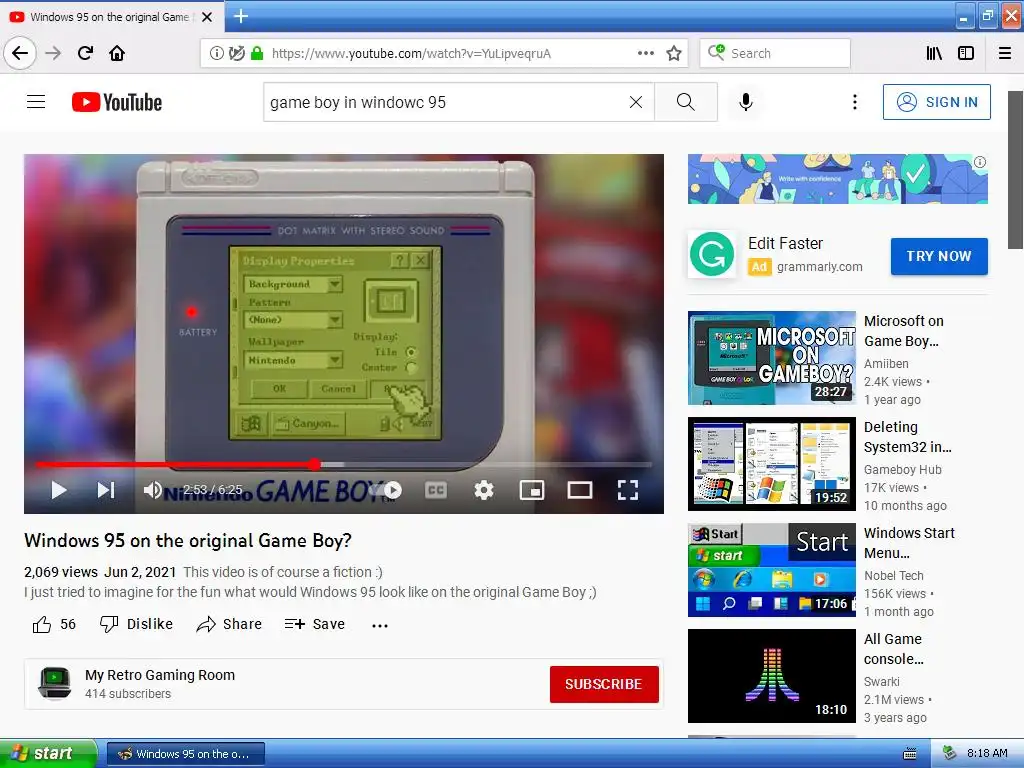1024x768 pixels.
Task: Clear the YouTube search text
Action: tap(635, 102)
